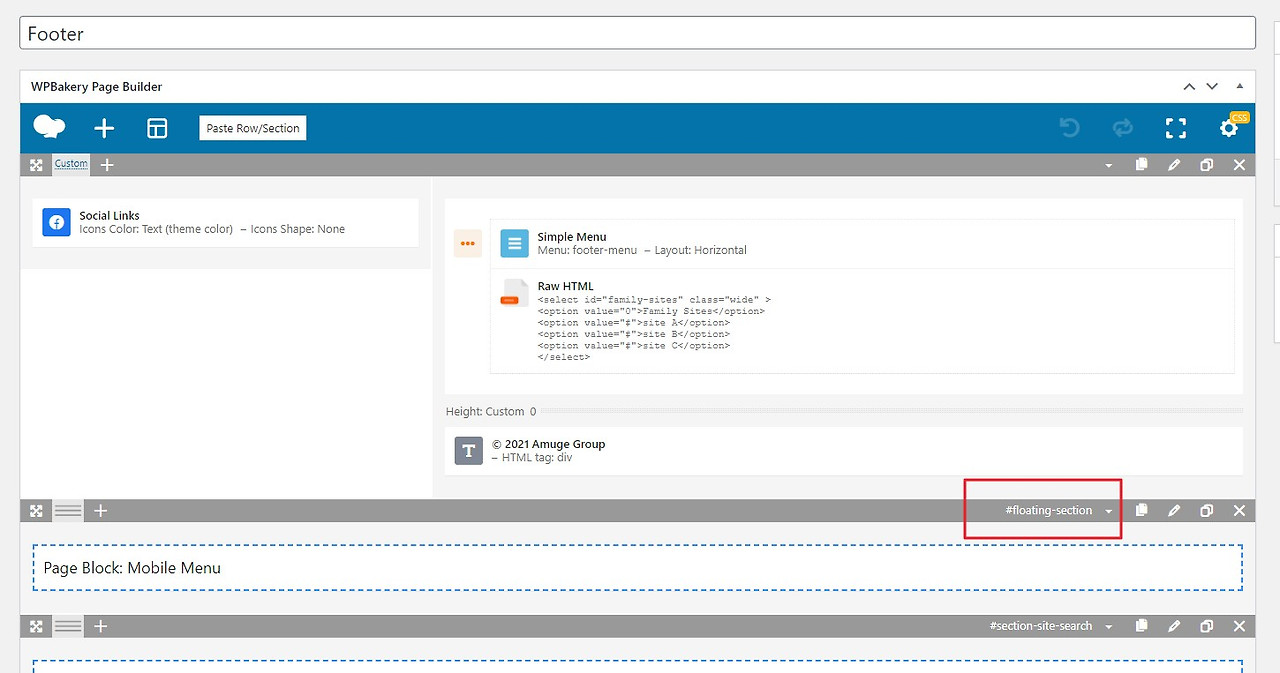Select the Simple Menu element
This screenshot has height=673, width=1280.
pyautogui.click(x=862, y=243)
